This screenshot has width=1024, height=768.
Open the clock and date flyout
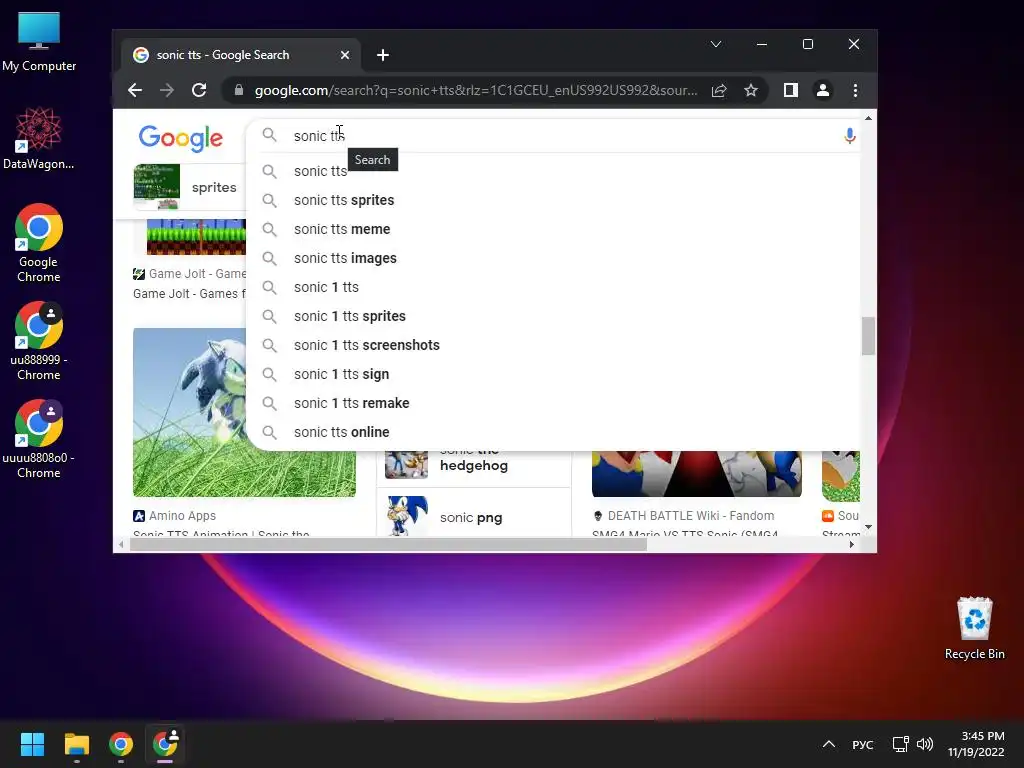click(976, 744)
